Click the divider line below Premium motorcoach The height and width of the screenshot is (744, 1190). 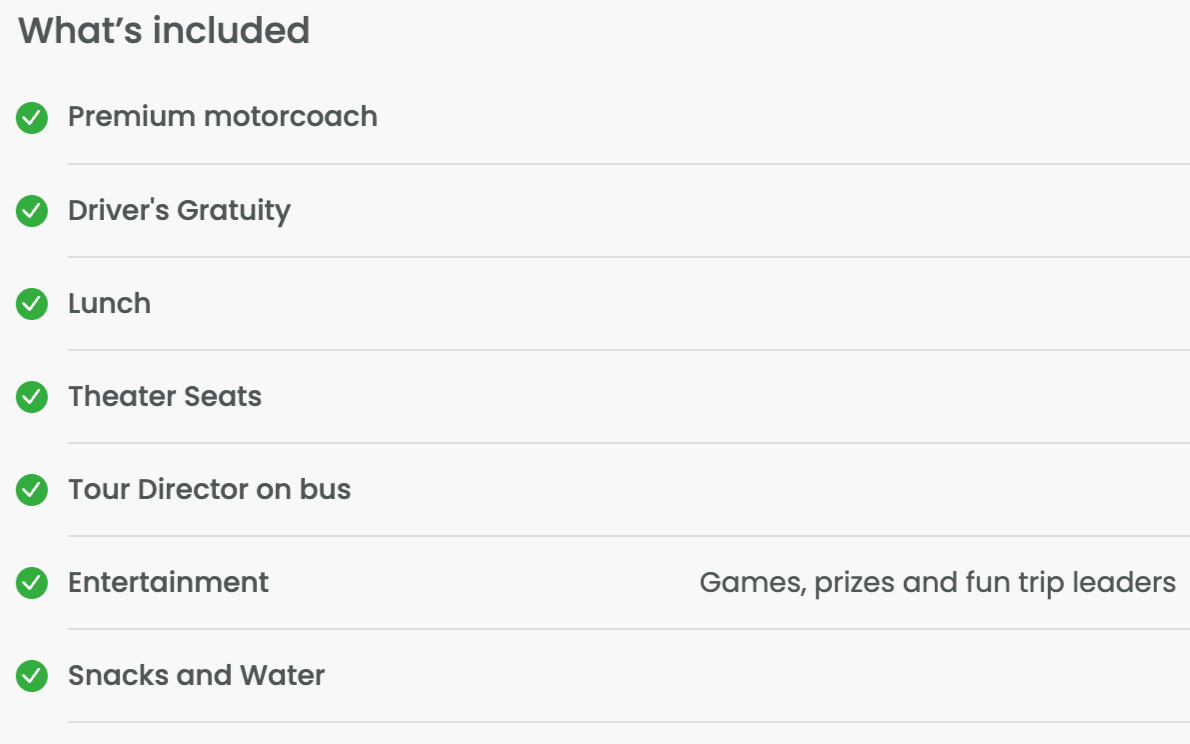[628, 164]
